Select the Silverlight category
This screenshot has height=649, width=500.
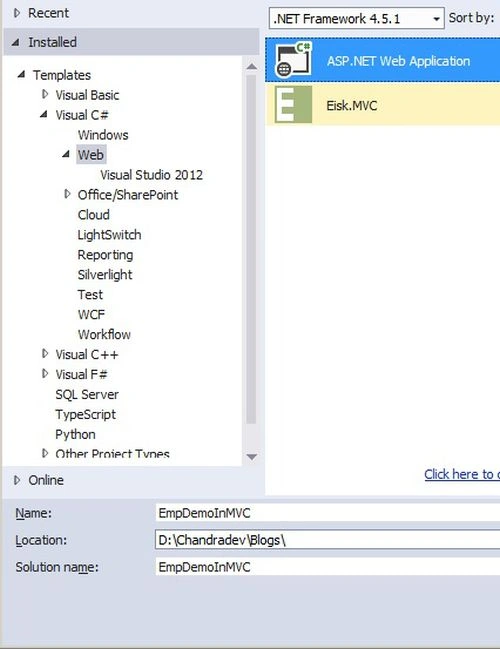click(x=105, y=274)
